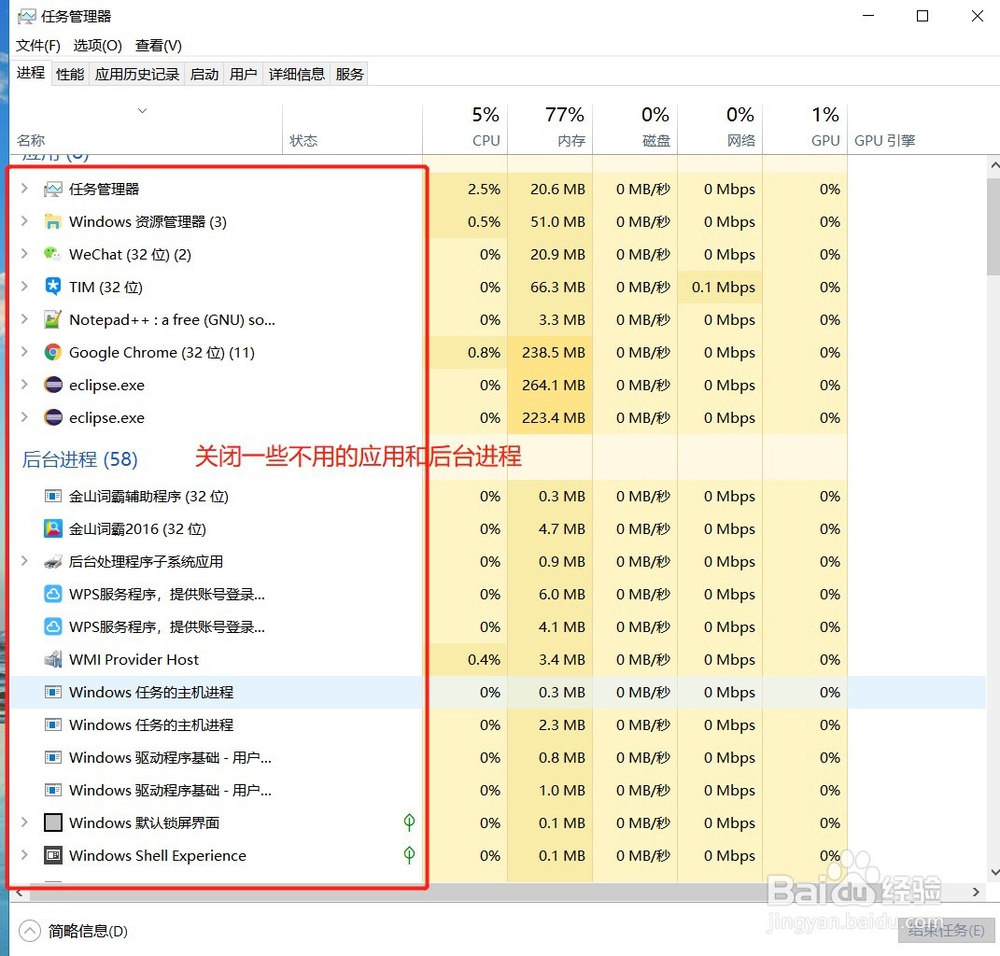Image resolution: width=1000 pixels, height=956 pixels.
Task: Click the Windows 驱动程序基础 icon using 1.0 MB
Action: click(53, 790)
